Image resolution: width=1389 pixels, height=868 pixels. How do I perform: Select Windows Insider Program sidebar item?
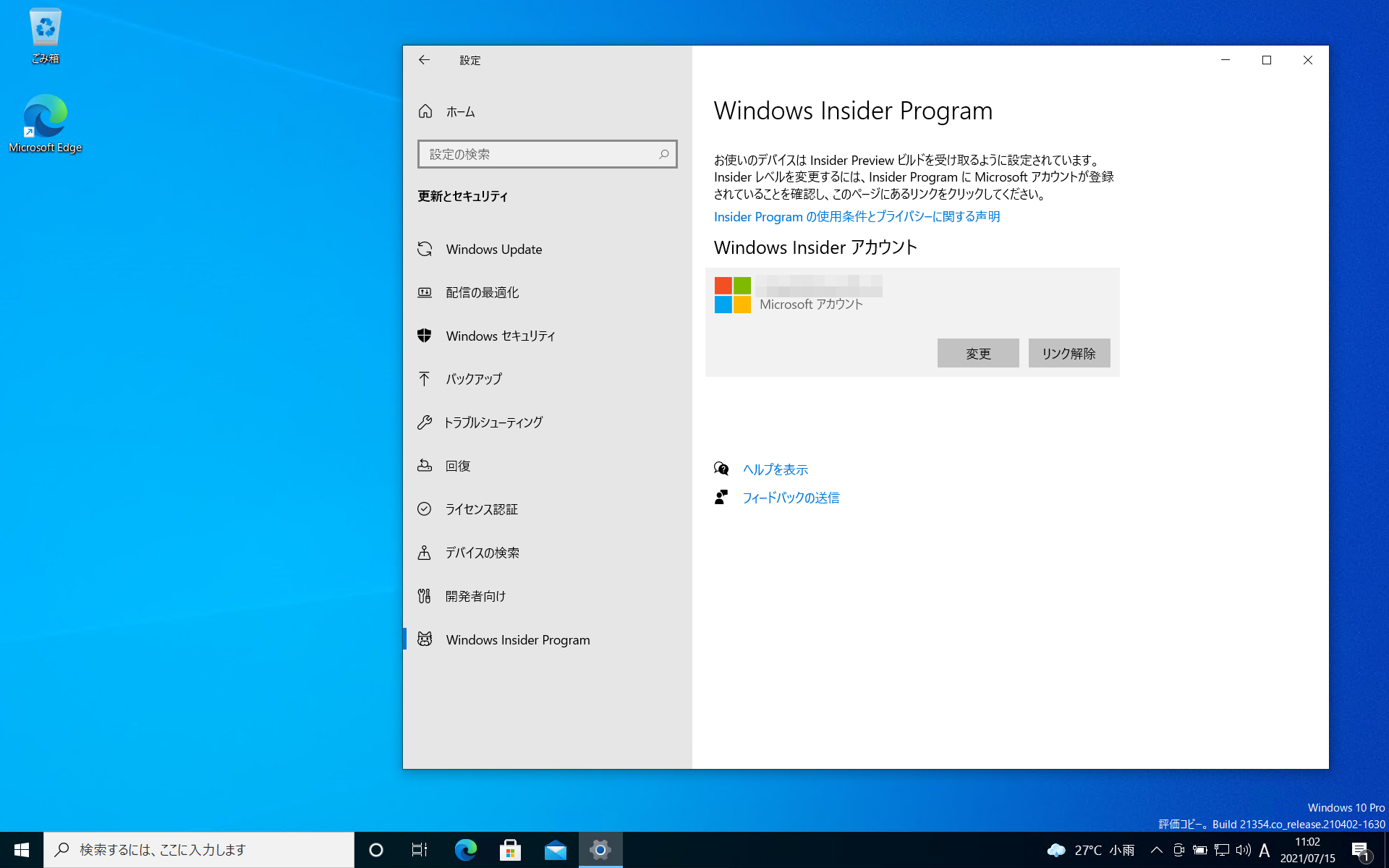548,639
